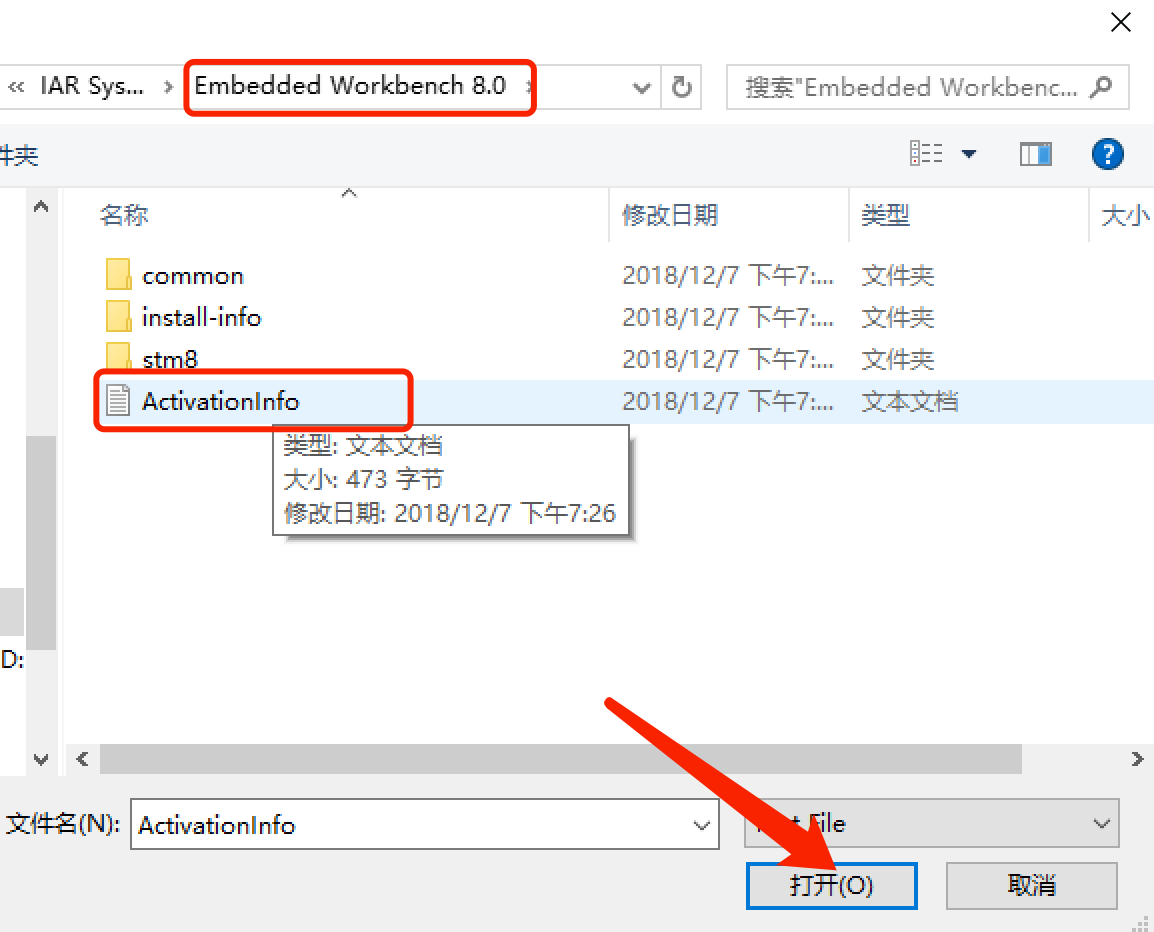Click the refresh icon beside address bar
The width and height of the screenshot is (1154, 932).
coord(682,88)
